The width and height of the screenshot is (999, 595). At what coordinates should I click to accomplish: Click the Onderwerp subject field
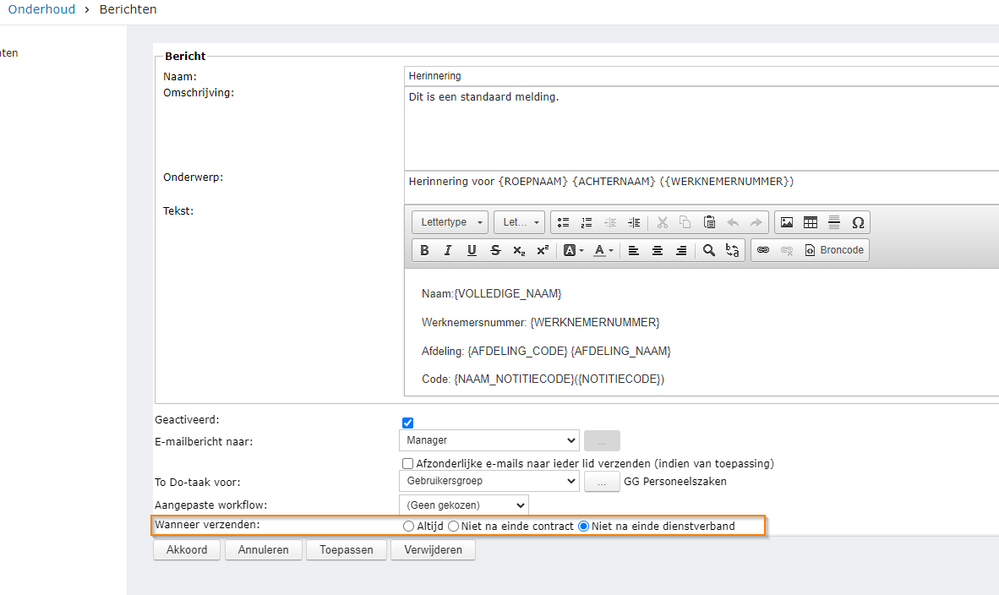[701, 187]
